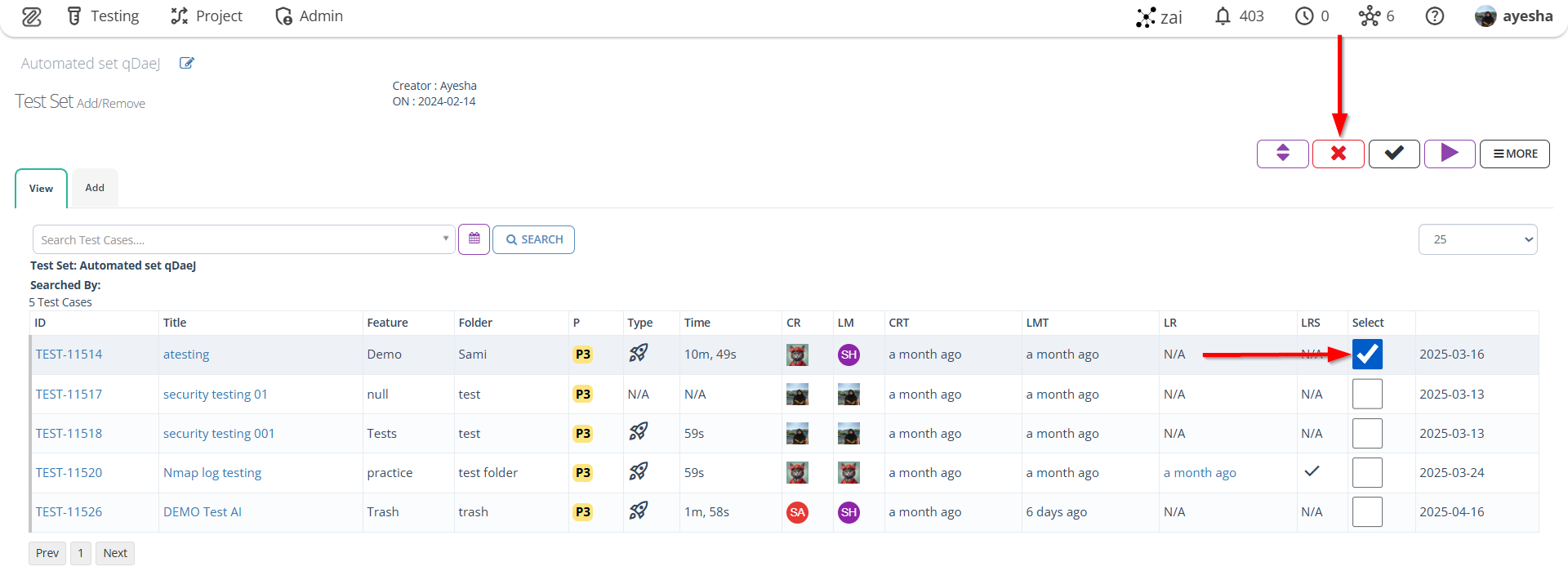This screenshot has height=580, width=1568.
Task: Click the black checkmark button
Action: pyautogui.click(x=1393, y=154)
